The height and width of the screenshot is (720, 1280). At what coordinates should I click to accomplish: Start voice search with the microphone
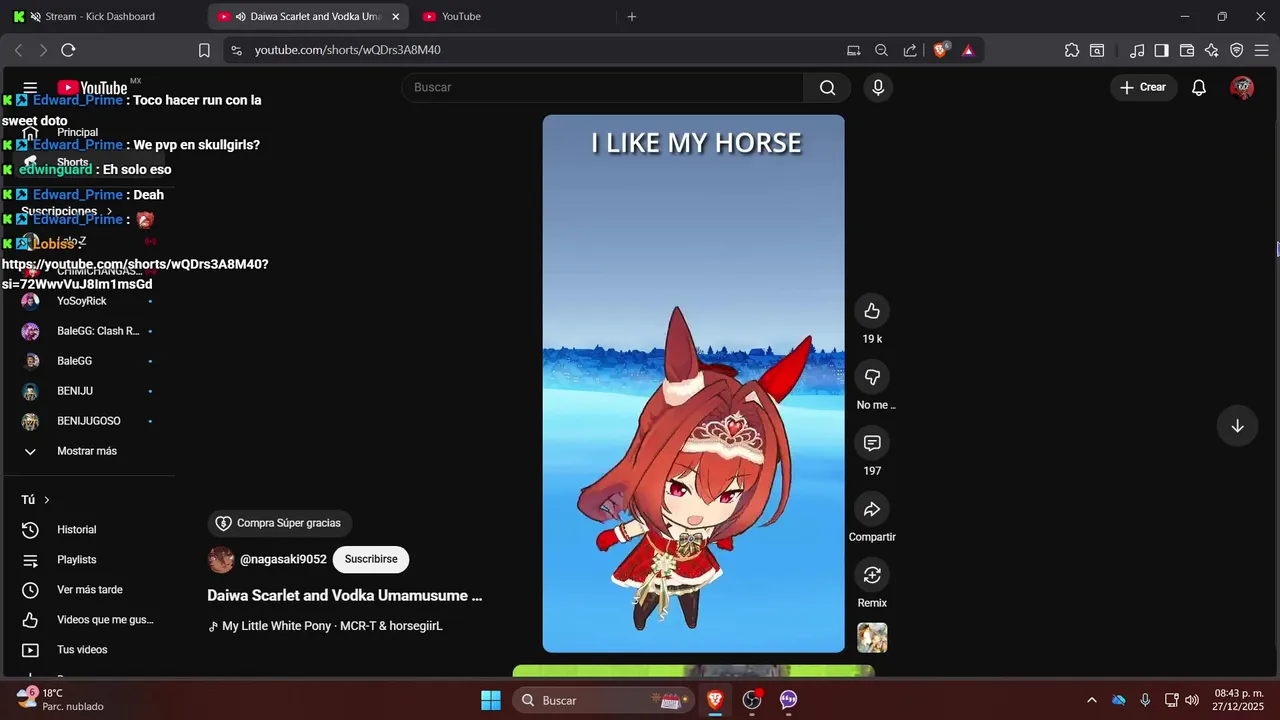pyautogui.click(x=878, y=88)
